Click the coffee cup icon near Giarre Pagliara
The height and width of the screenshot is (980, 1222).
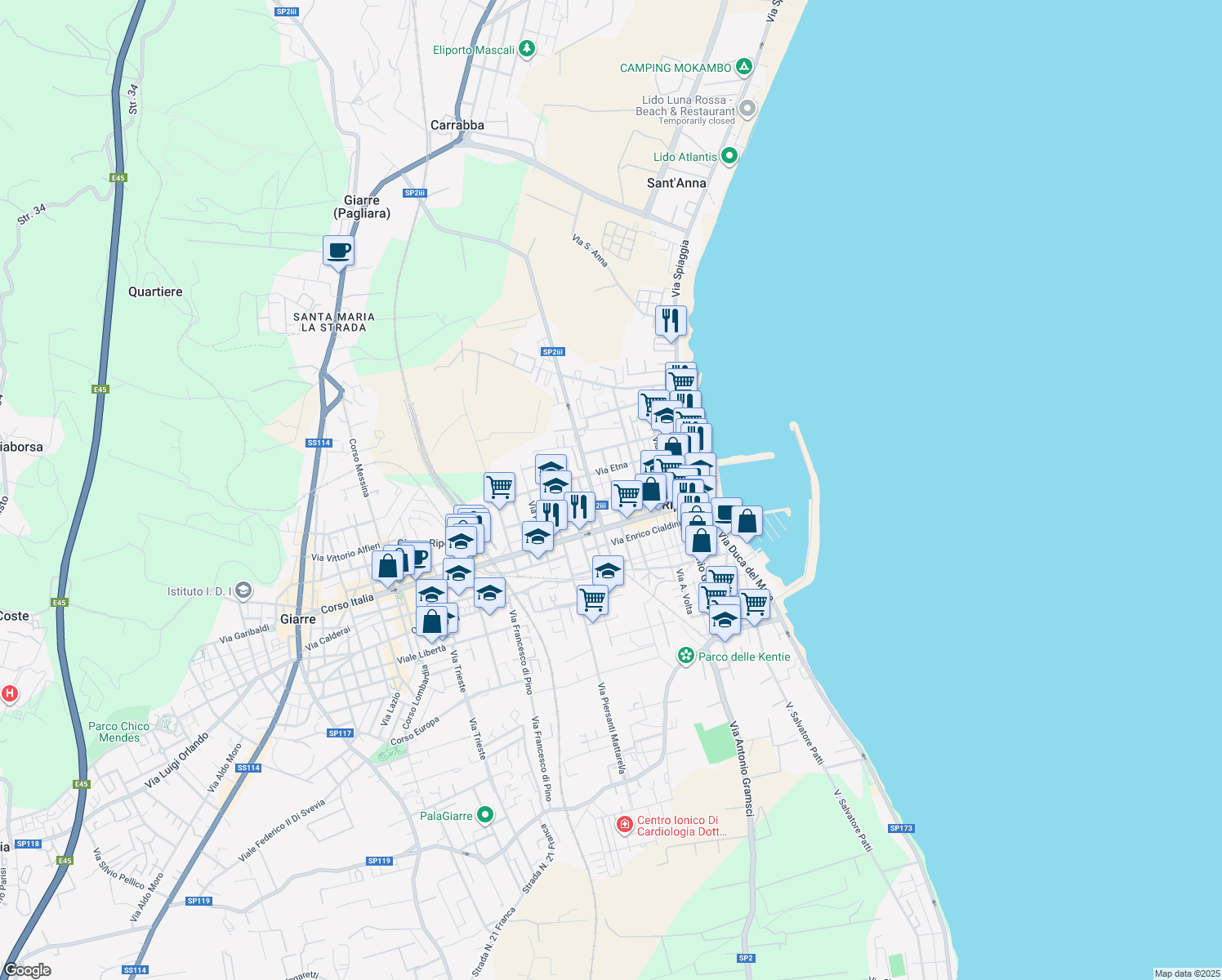click(337, 252)
